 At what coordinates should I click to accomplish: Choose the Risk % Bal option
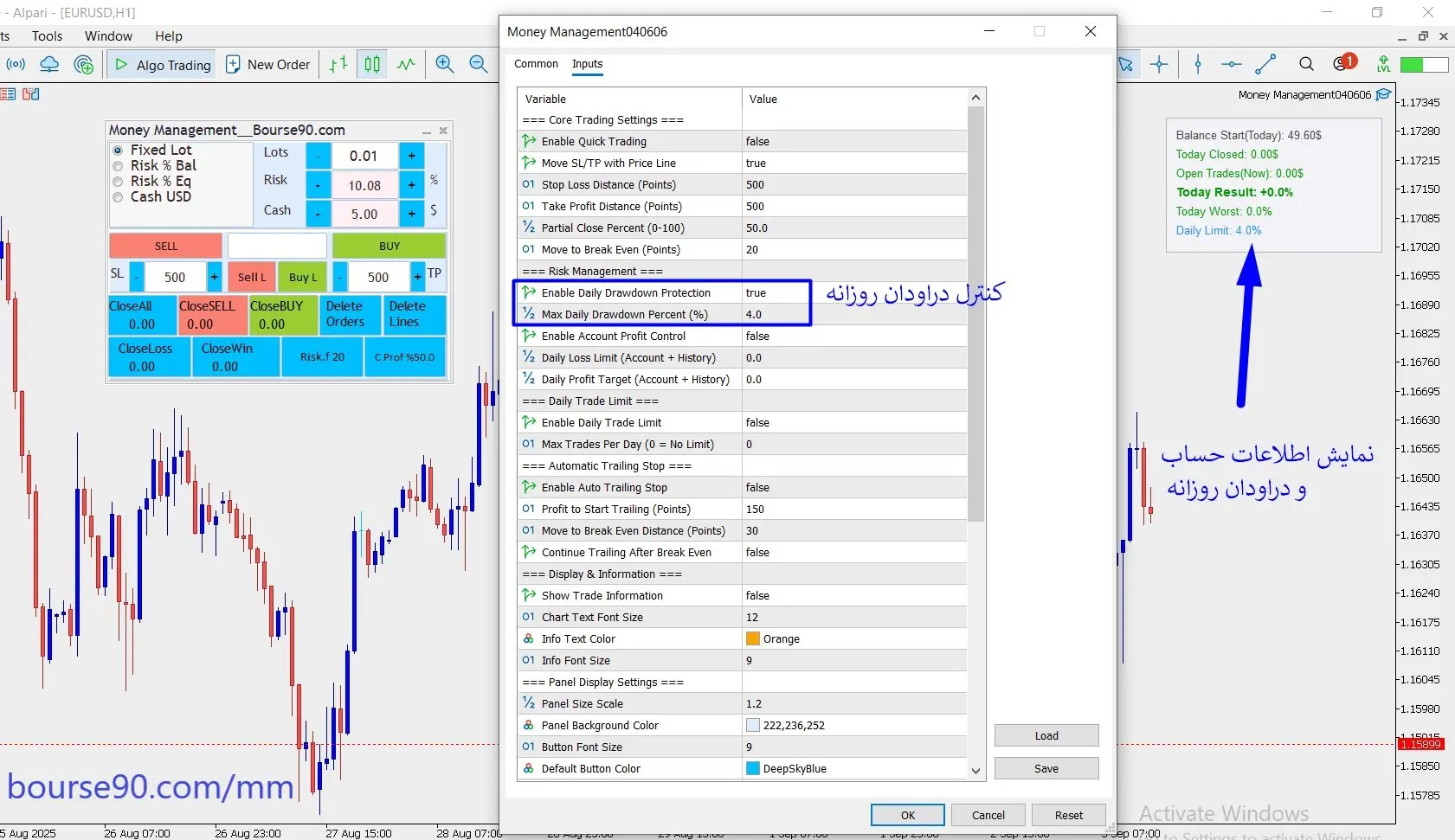pos(118,166)
